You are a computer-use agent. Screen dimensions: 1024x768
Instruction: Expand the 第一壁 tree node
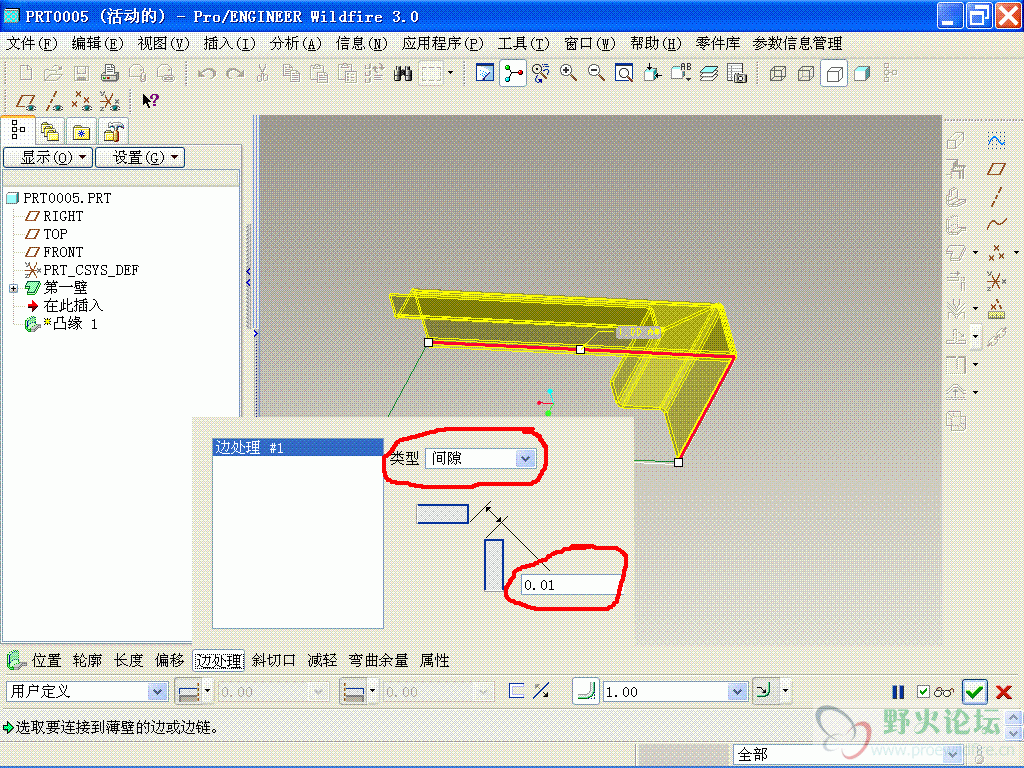point(13,288)
